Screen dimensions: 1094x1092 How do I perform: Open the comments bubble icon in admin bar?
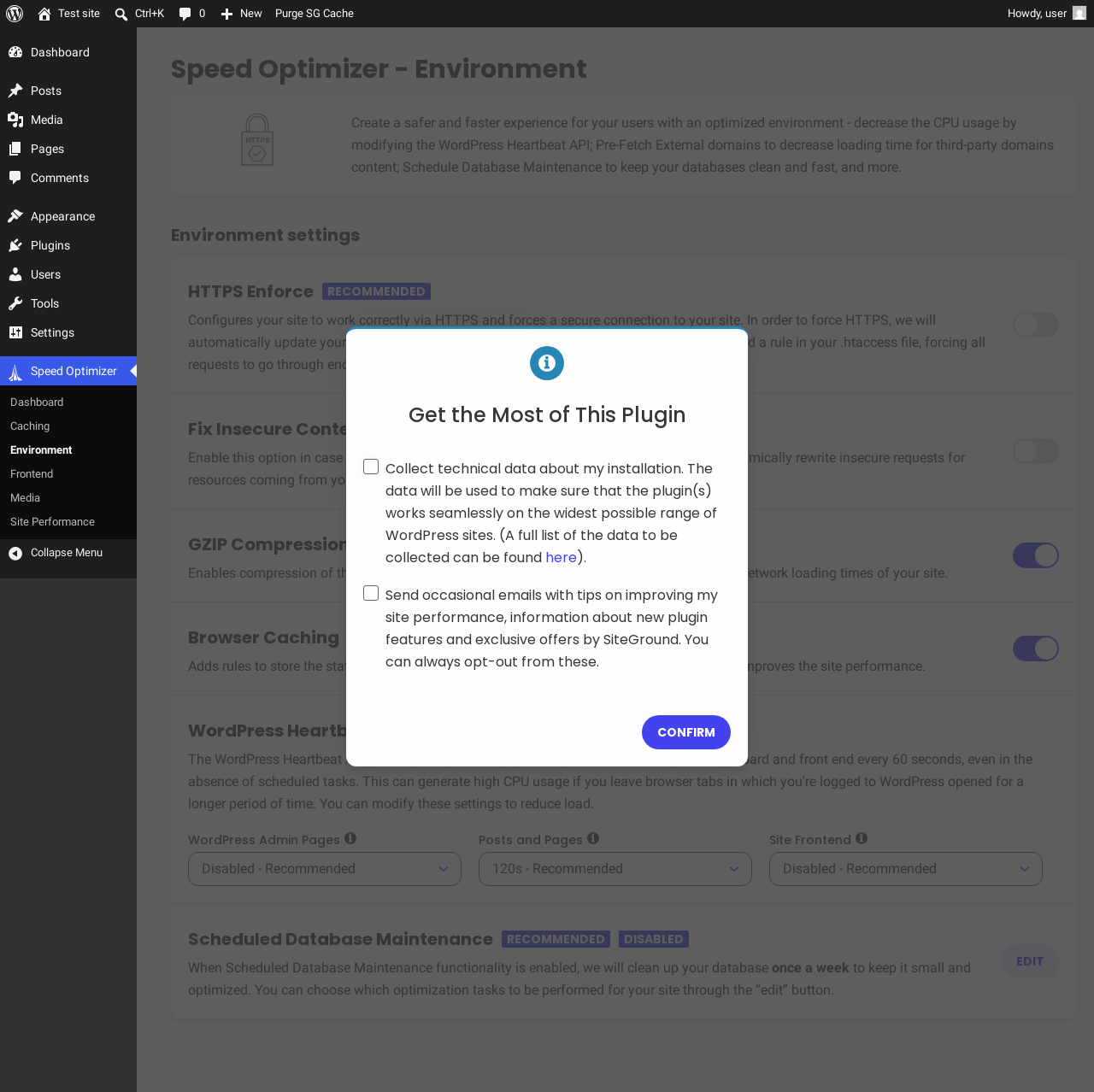[x=185, y=14]
